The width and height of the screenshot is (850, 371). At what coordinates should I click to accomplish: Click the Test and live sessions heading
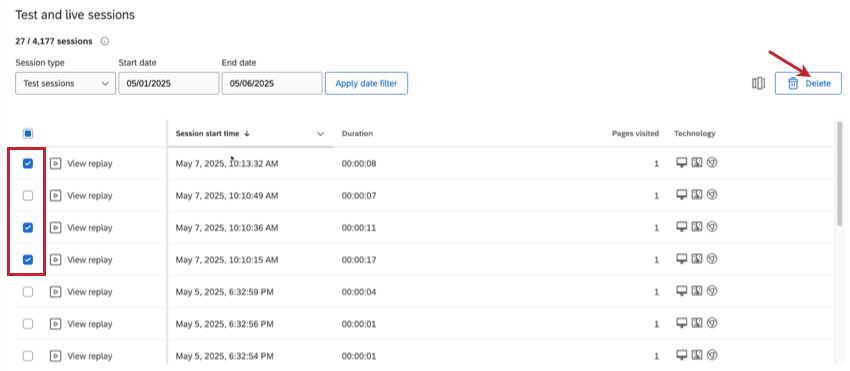pos(75,15)
